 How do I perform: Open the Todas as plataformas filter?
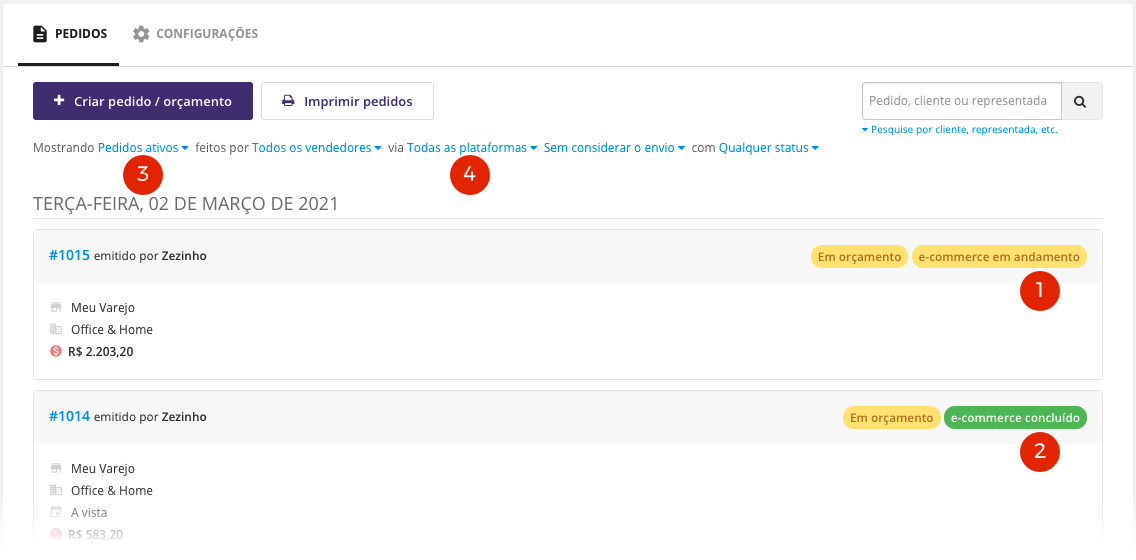tap(472, 148)
